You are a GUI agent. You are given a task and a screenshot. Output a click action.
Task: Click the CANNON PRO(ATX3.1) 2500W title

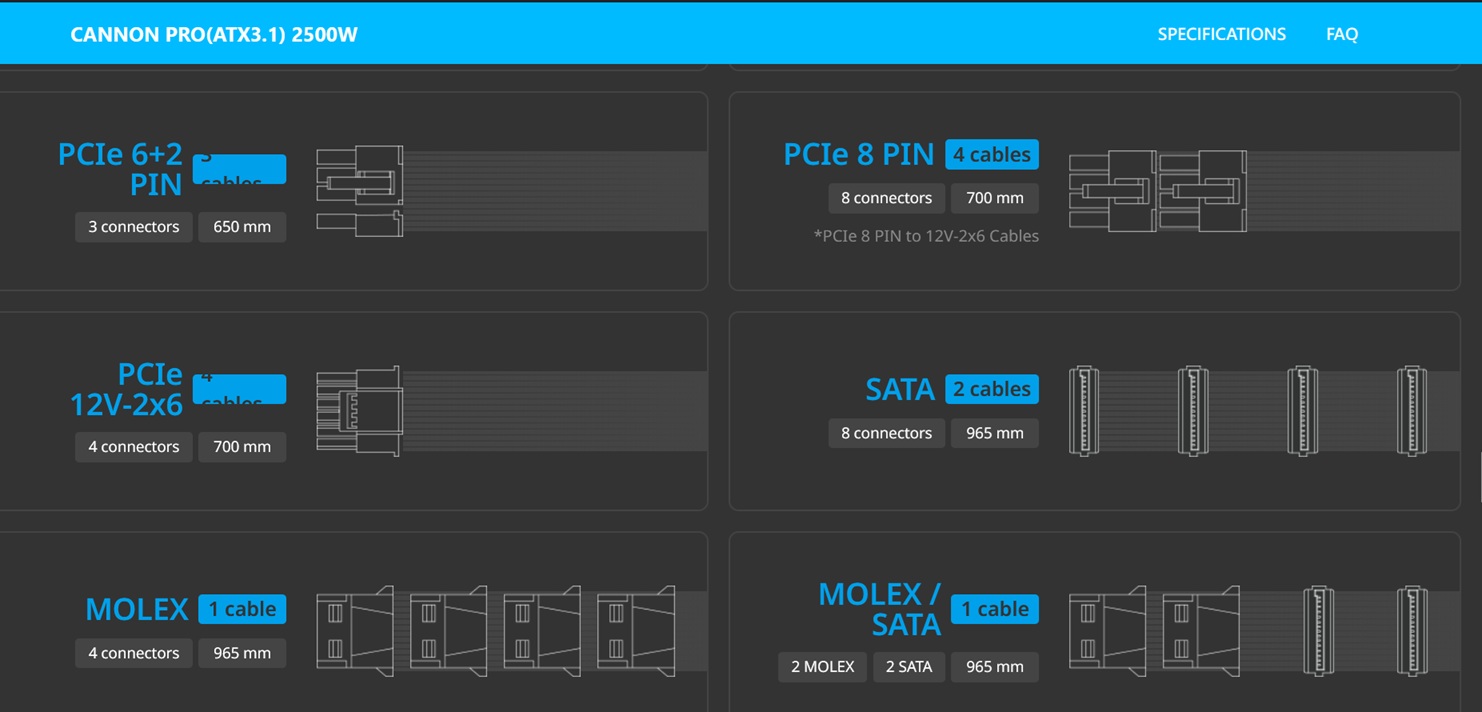pyautogui.click(x=214, y=35)
